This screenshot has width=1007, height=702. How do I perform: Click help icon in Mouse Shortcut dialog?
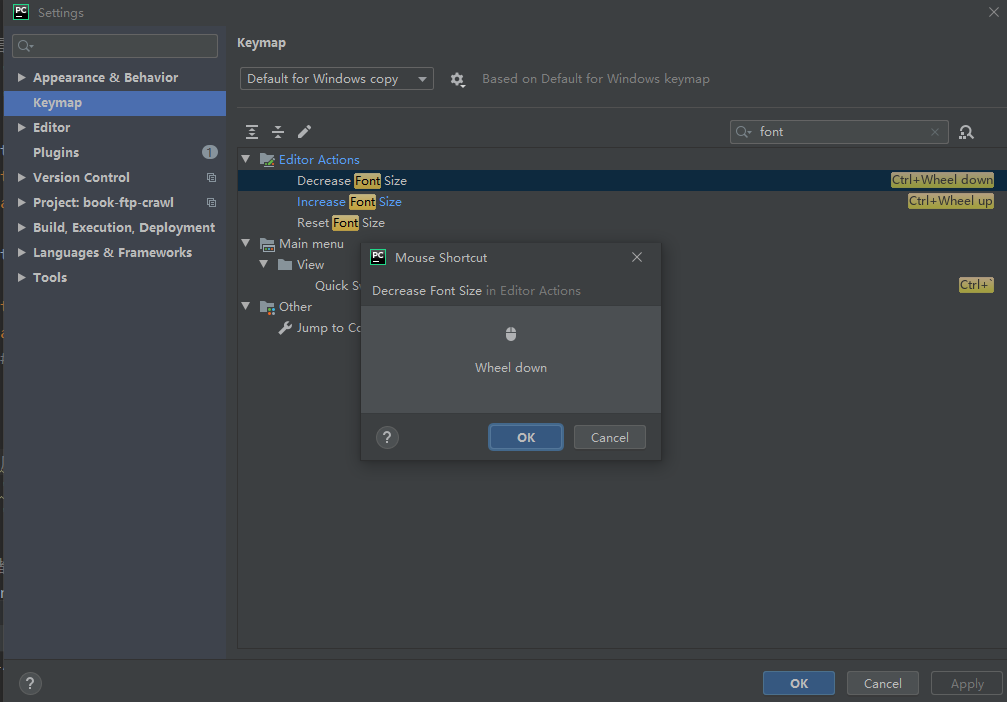point(387,438)
